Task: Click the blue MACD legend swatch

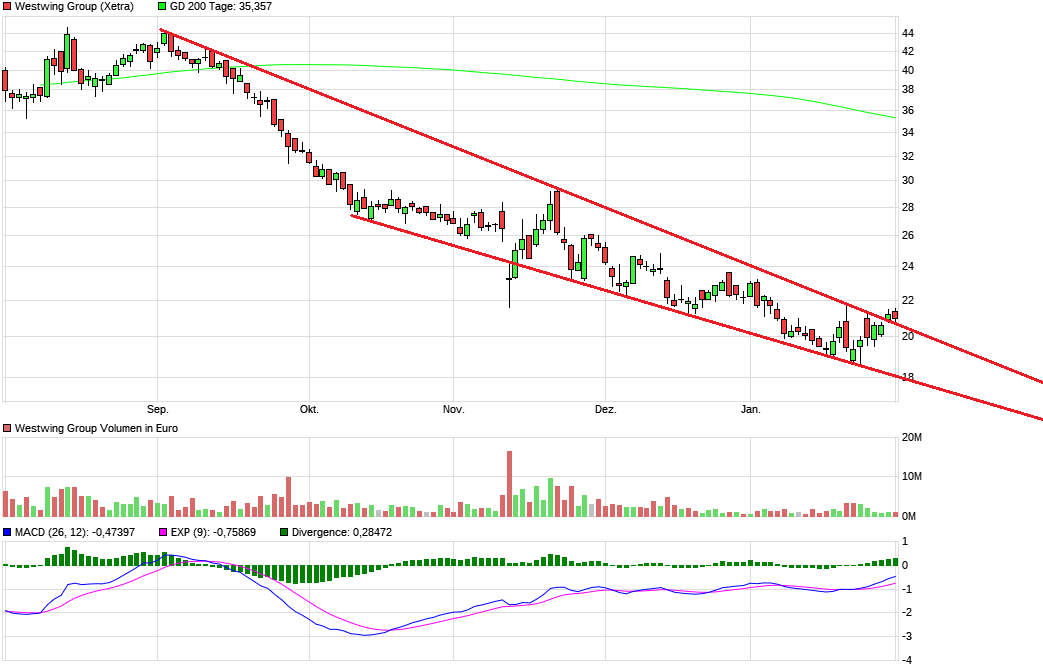Action: click(7, 532)
